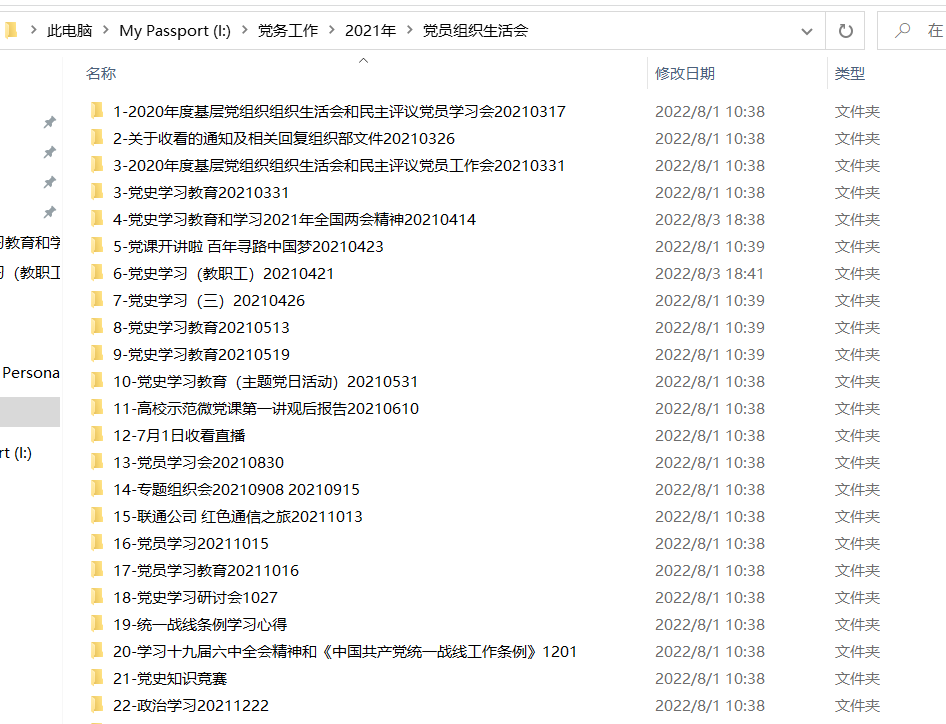Click folder icon of 8-党史学习教育20210513
The image size is (946, 724).
[97, 327]
